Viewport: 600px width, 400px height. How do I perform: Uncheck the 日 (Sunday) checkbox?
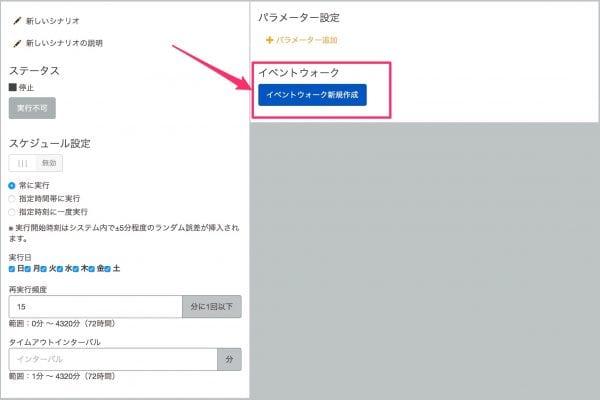(x=12, y=269)
